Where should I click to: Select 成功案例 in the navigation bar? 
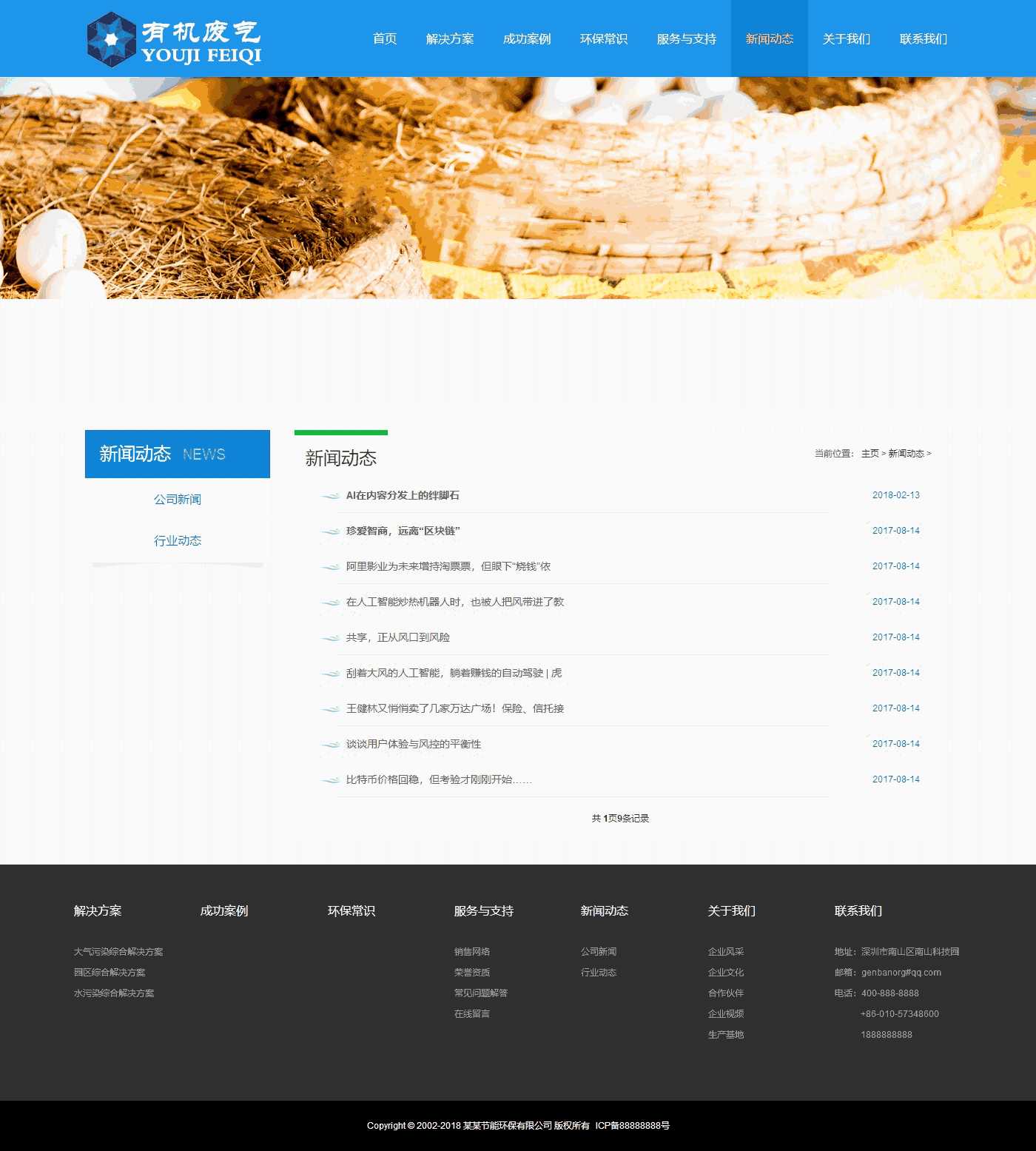click(527, 38)
